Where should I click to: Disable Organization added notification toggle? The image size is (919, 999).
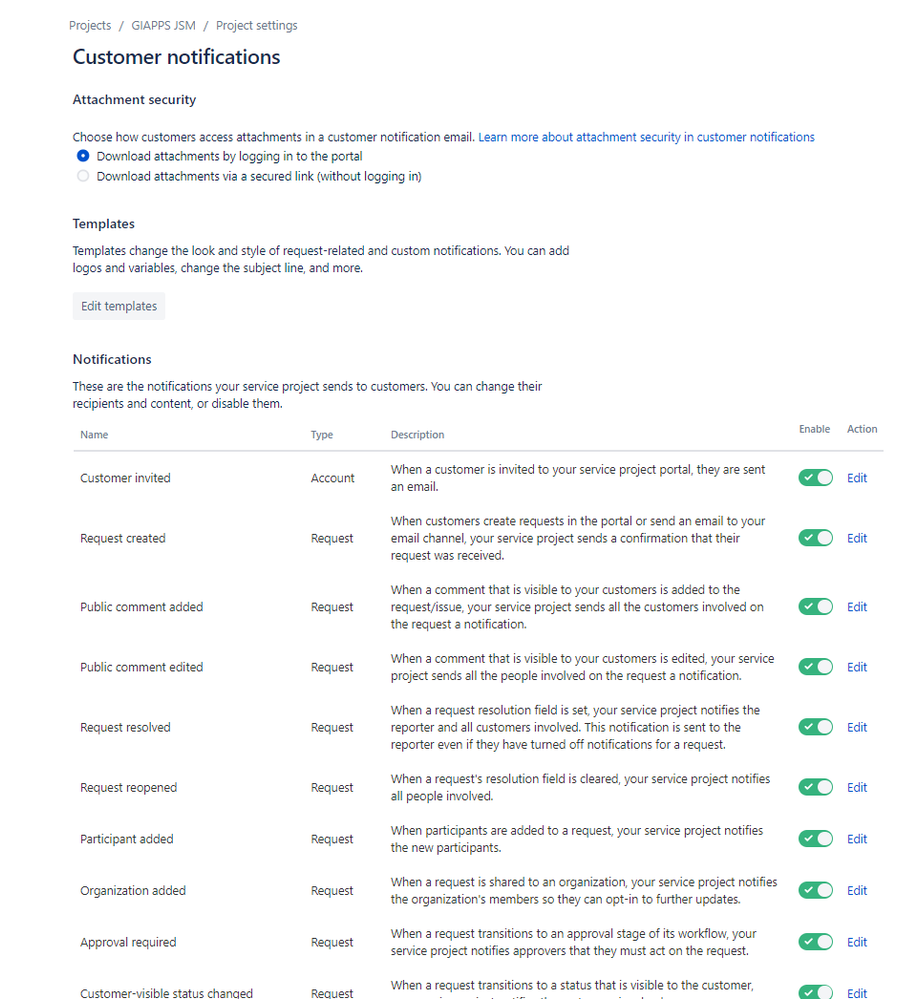(x=815, y=891)
